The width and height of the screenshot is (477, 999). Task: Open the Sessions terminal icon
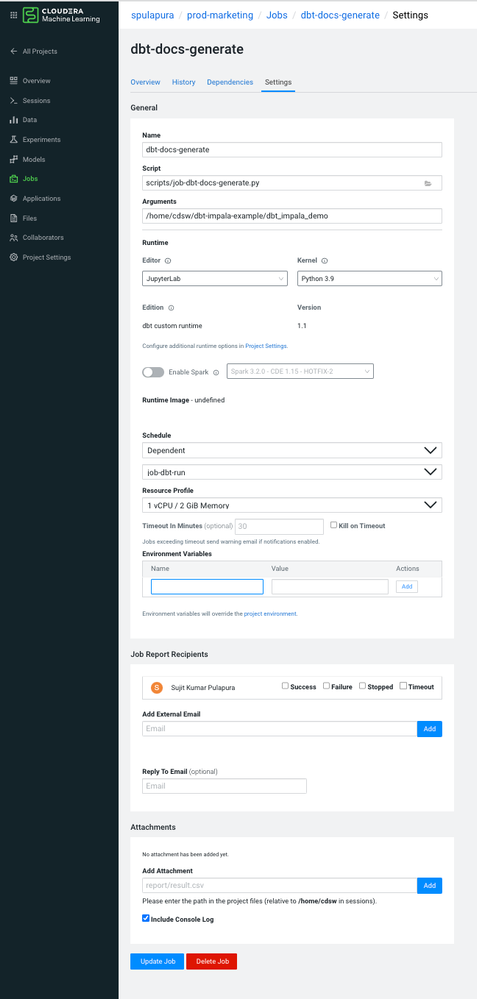[x=13, y=101]
